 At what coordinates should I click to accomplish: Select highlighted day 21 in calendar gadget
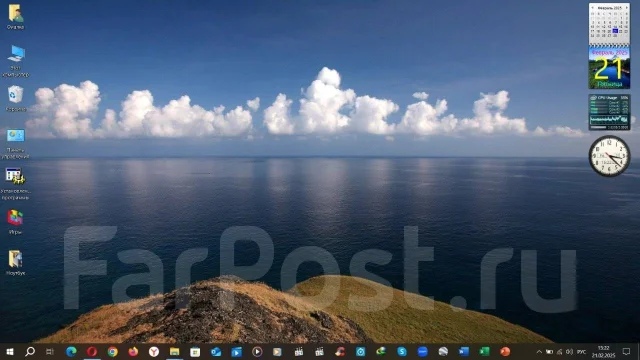(615, 31)
